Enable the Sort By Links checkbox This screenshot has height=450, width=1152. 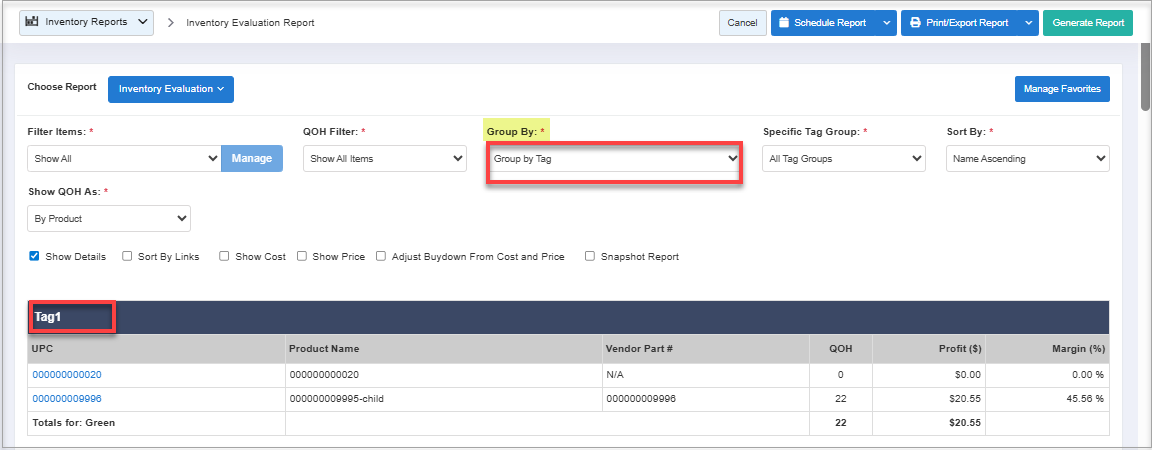coord(127,257)
